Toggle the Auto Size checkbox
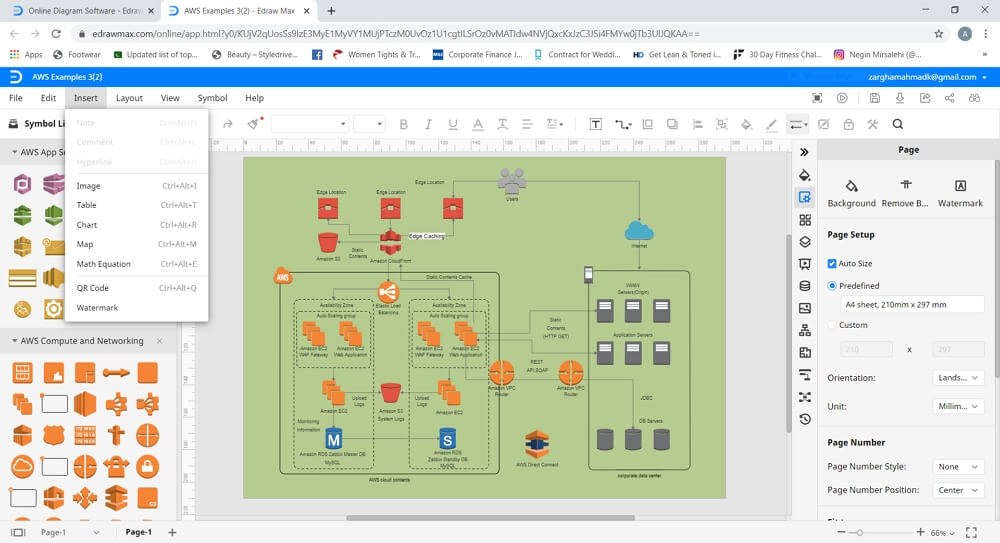This screenshot has height=543, width=1000. click(832, 264)
